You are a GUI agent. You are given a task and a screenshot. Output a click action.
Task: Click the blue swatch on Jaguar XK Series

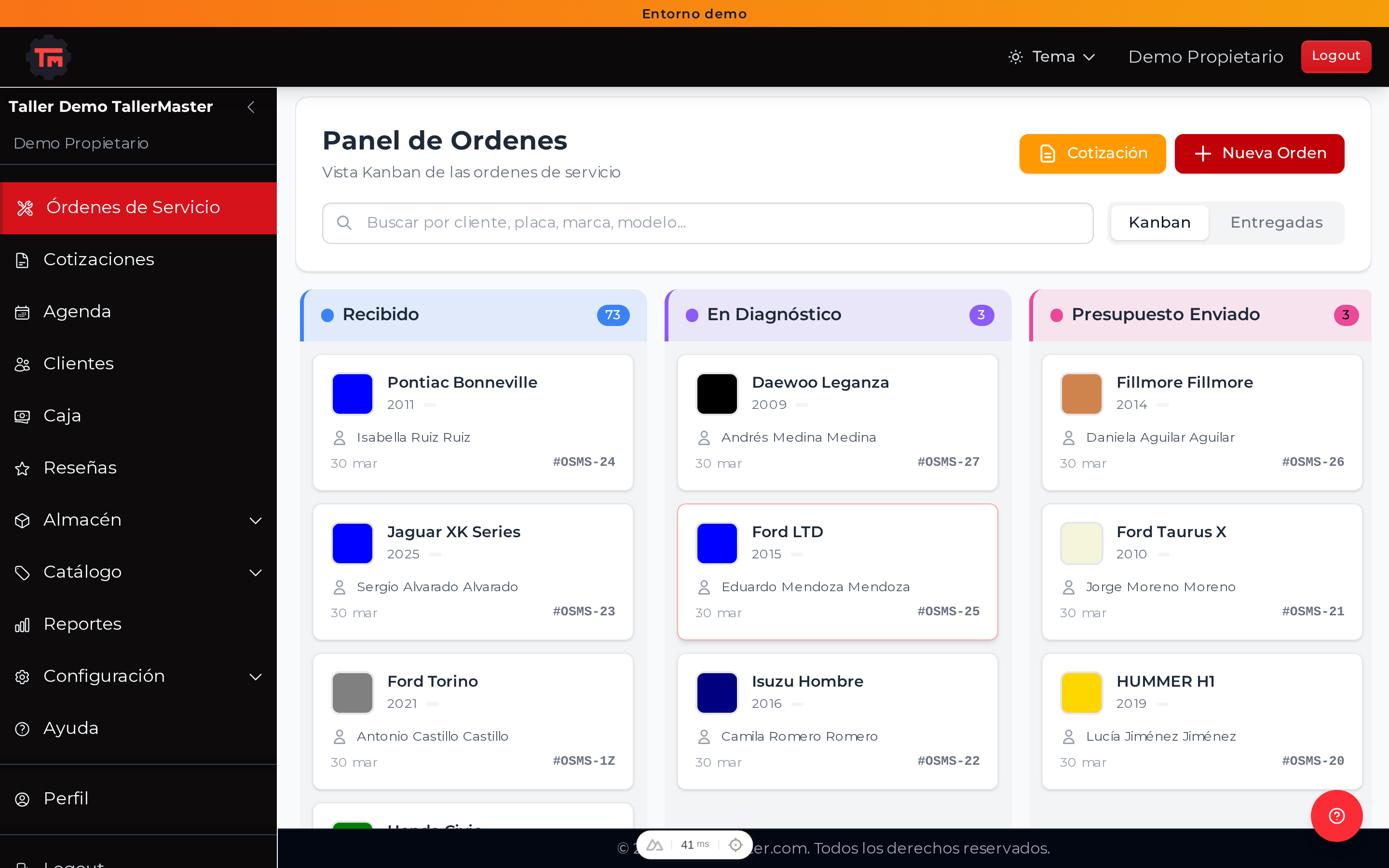tap(353, 543)
